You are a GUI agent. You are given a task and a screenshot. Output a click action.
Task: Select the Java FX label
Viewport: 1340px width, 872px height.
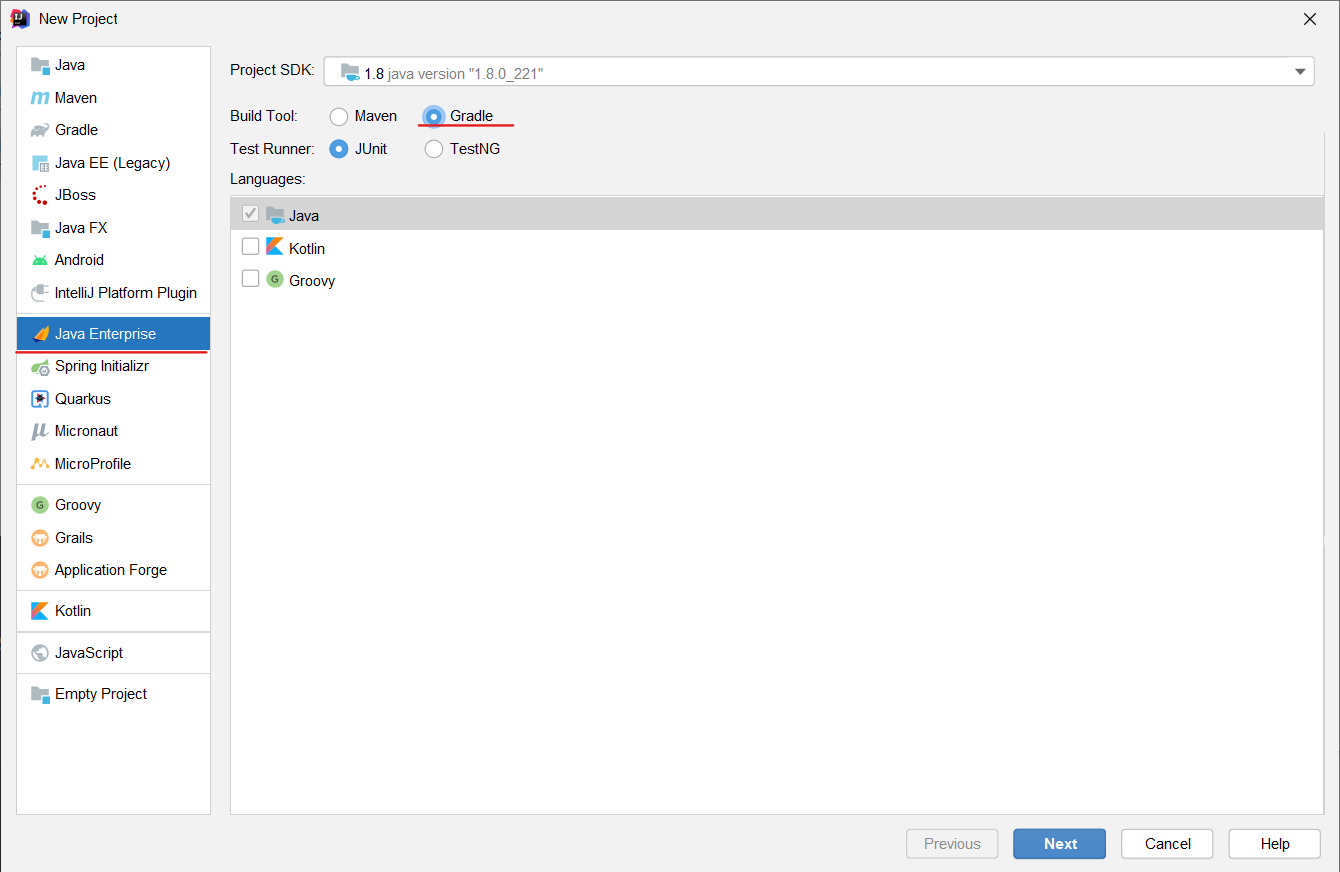(81, 228)
